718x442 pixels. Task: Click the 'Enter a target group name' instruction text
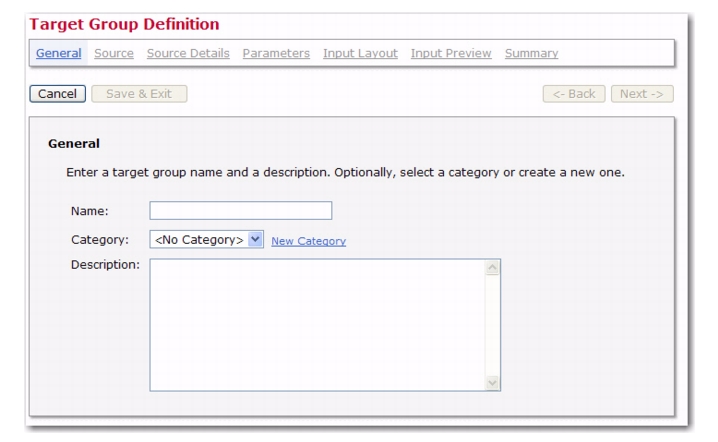point(345,173)
